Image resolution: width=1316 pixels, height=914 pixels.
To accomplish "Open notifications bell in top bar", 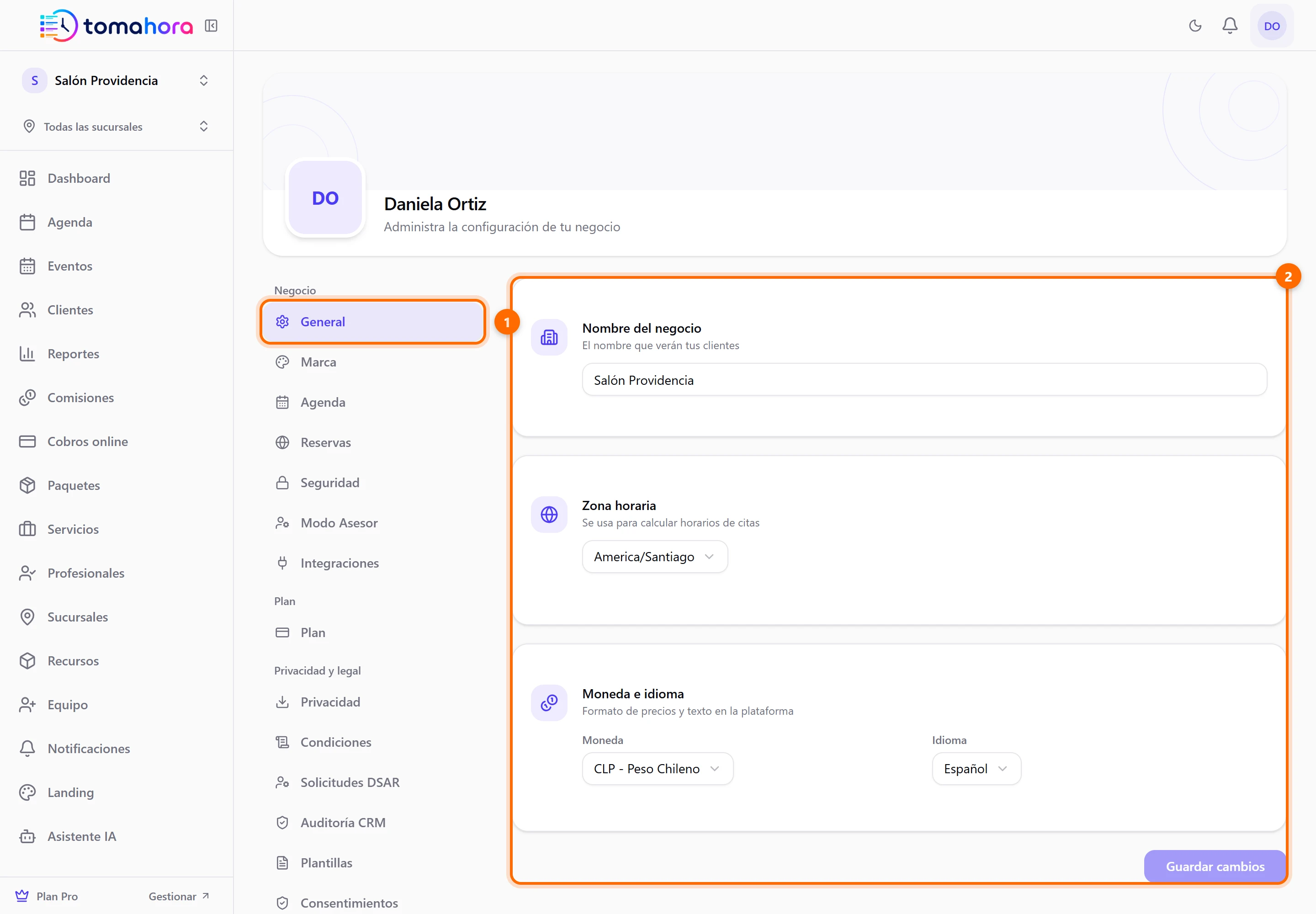I will (1230, 26).
